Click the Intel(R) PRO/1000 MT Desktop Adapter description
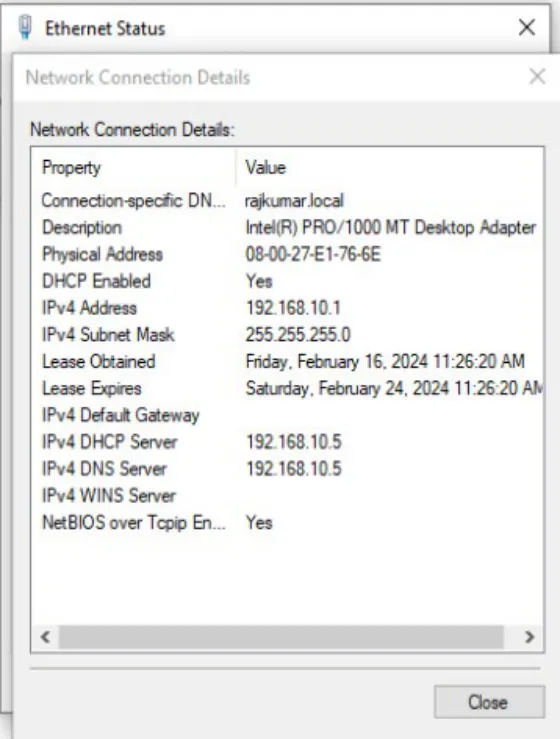This screenshot has height=739, width=560. pos(390,228)
